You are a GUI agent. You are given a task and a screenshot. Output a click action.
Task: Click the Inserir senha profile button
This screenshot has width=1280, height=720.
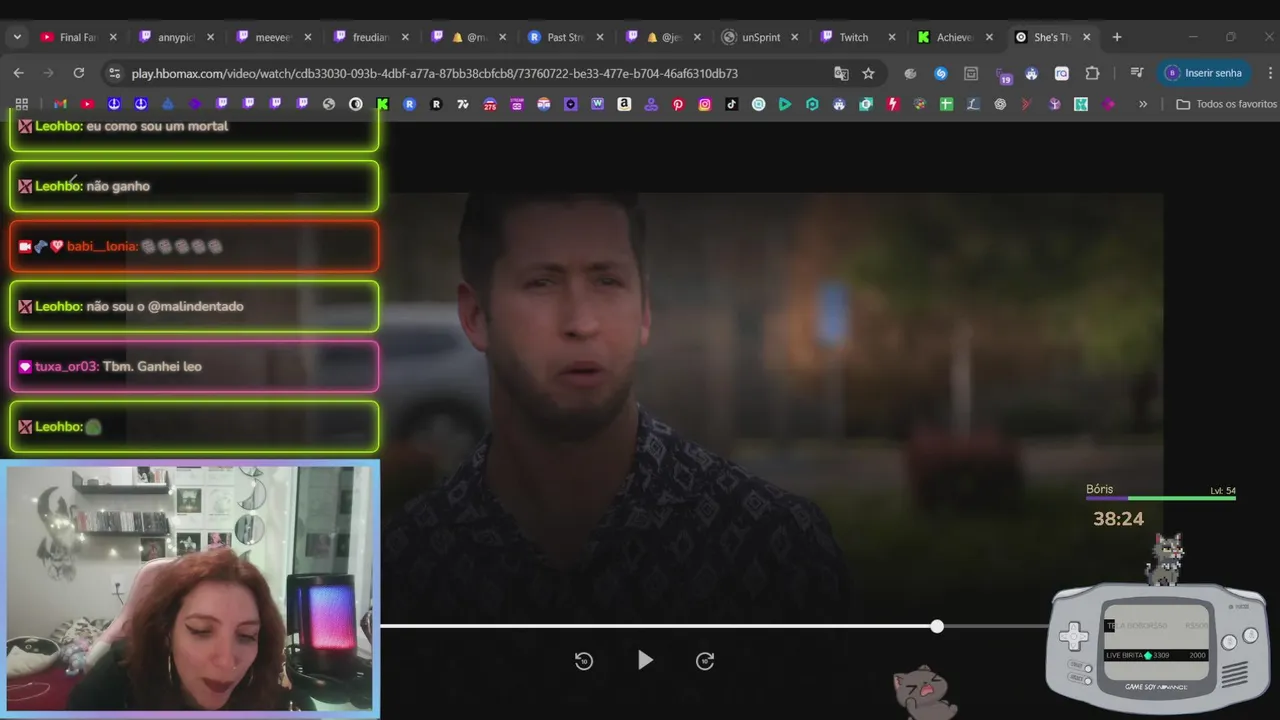[x=1203, y=73]
